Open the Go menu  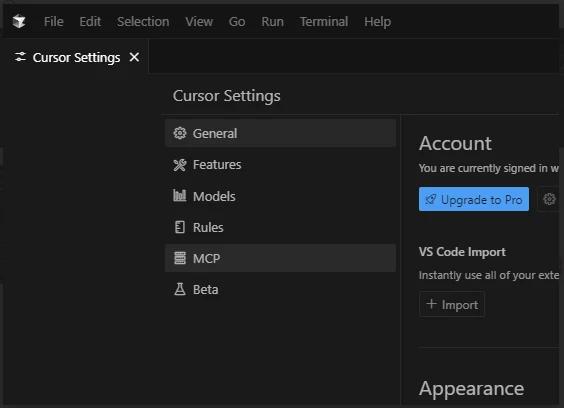pos(237,22)
